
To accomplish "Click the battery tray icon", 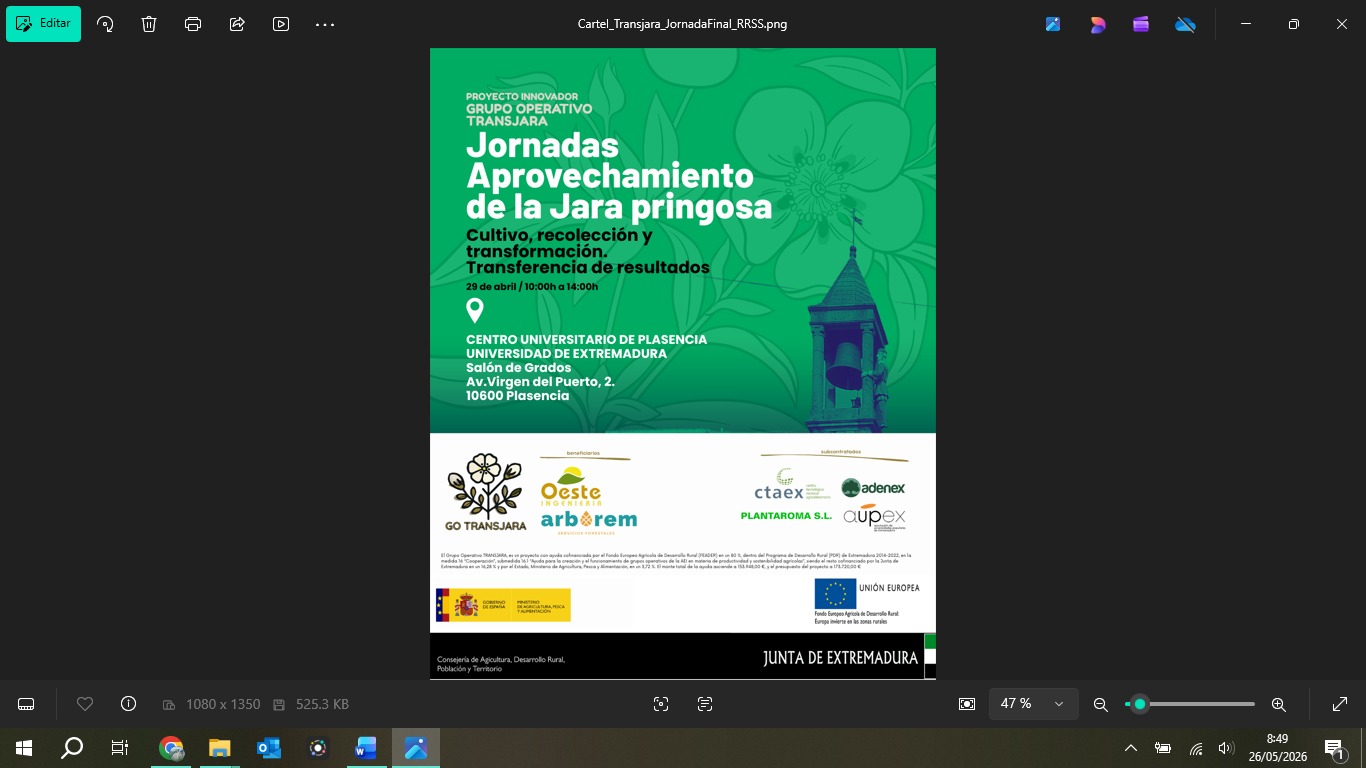I will pyautogui.click(x=1163, y=748).
